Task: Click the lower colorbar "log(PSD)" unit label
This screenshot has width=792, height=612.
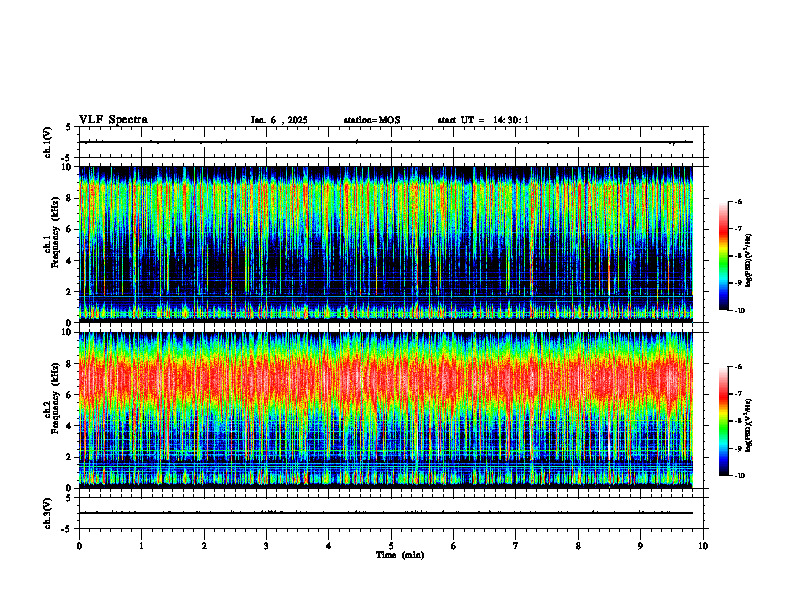Action: (749, 425)
